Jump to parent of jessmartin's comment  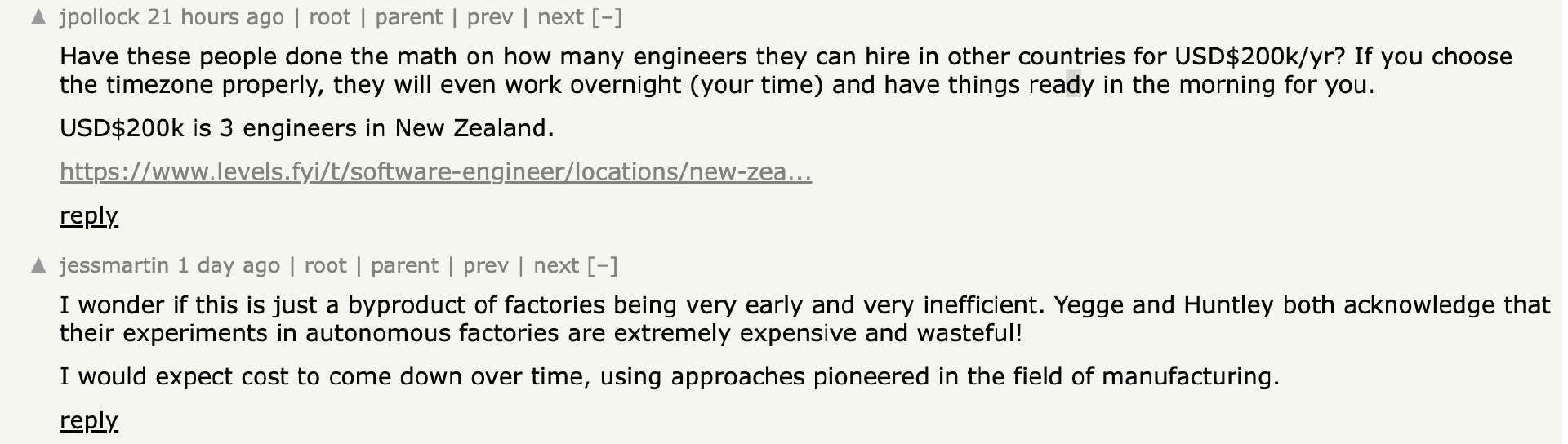404,265
